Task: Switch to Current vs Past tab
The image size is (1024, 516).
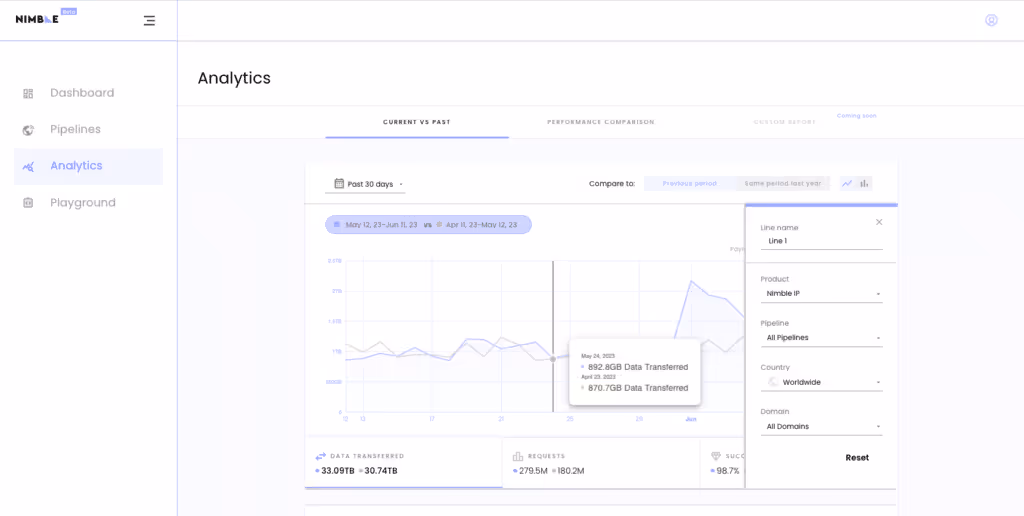Action: (x=417, y=122)
